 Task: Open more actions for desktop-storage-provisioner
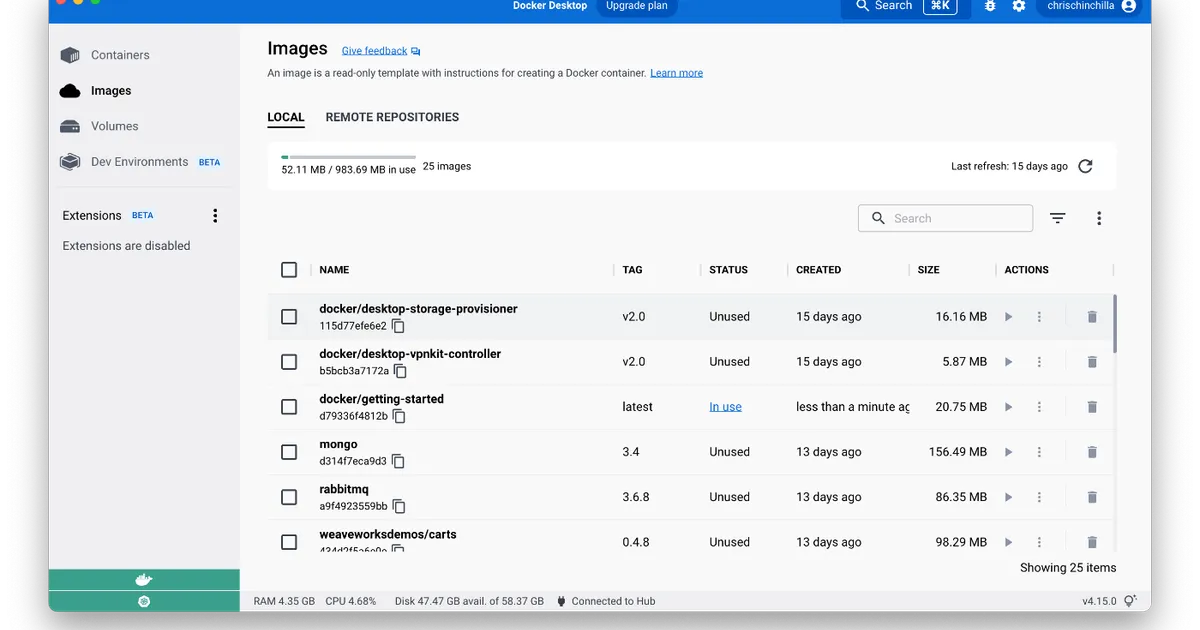1039,317
